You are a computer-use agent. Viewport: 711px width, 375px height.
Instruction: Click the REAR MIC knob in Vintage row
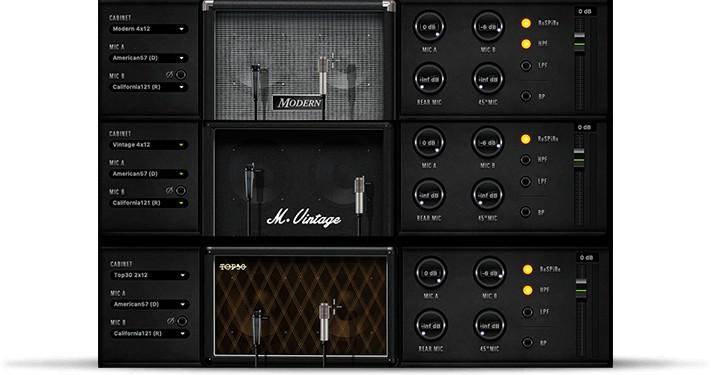point(429,195)
